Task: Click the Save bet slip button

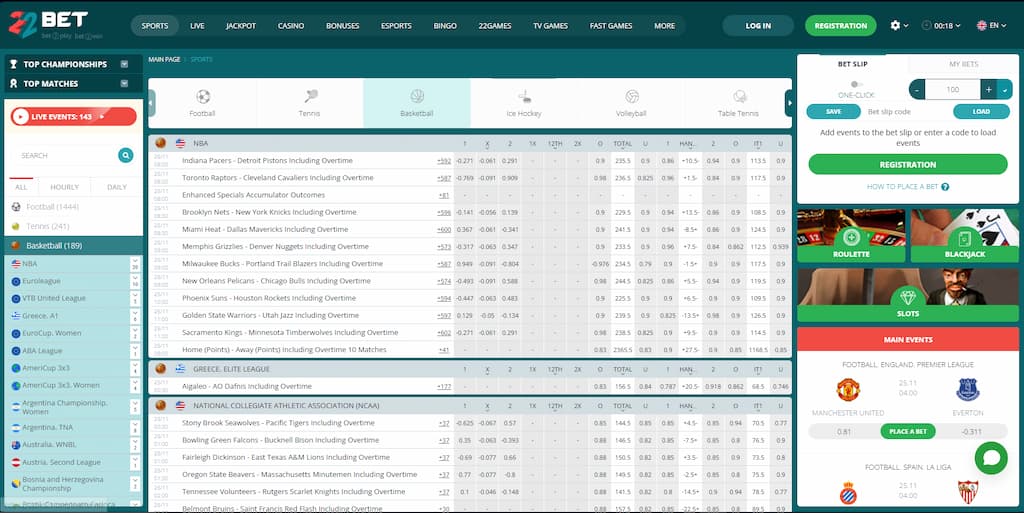Action: [x=833, y=112]
